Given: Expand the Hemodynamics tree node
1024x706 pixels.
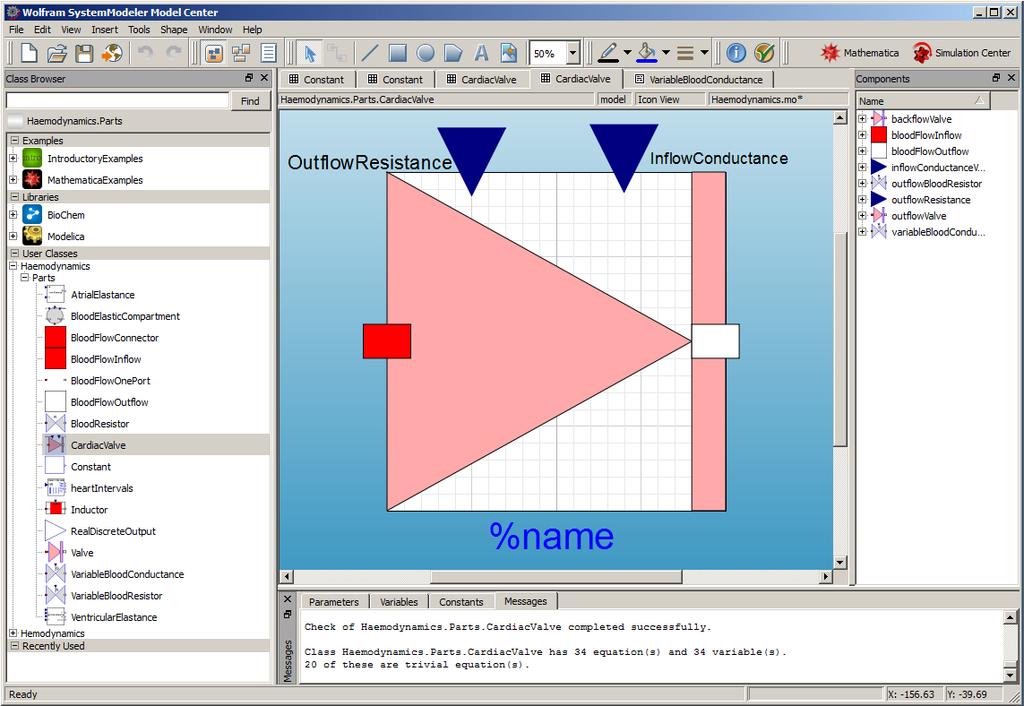Looking at the screenshot, I should pos(13,633).
